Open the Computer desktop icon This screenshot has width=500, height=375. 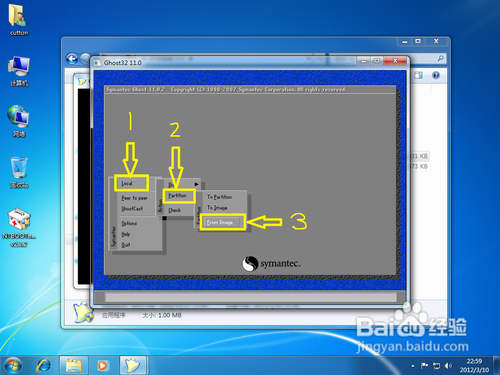(19, 71)
